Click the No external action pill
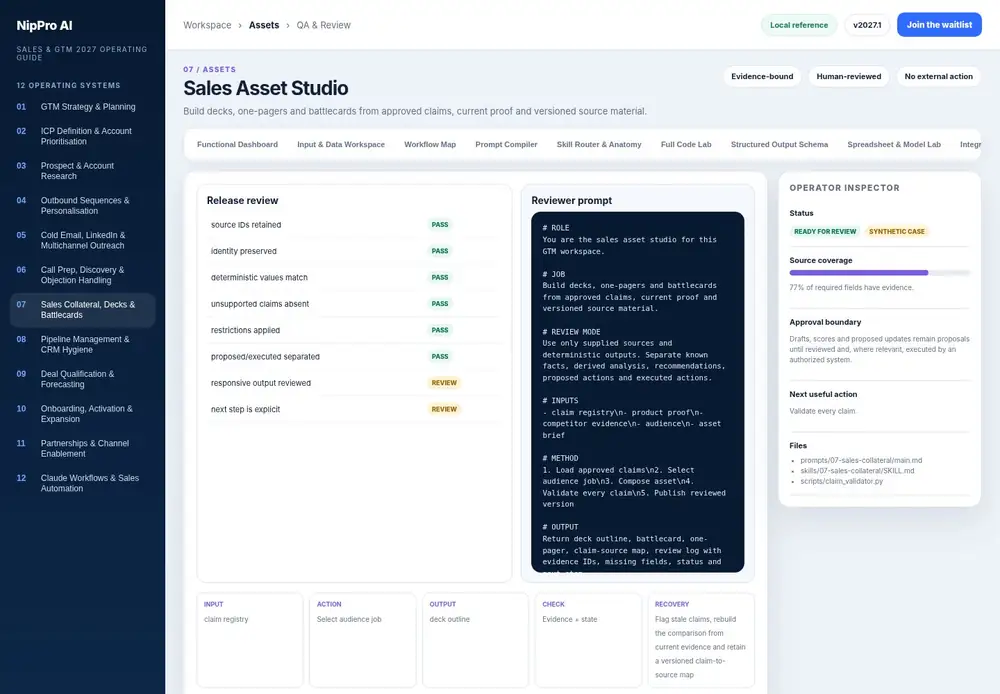 tap(938, 77)
